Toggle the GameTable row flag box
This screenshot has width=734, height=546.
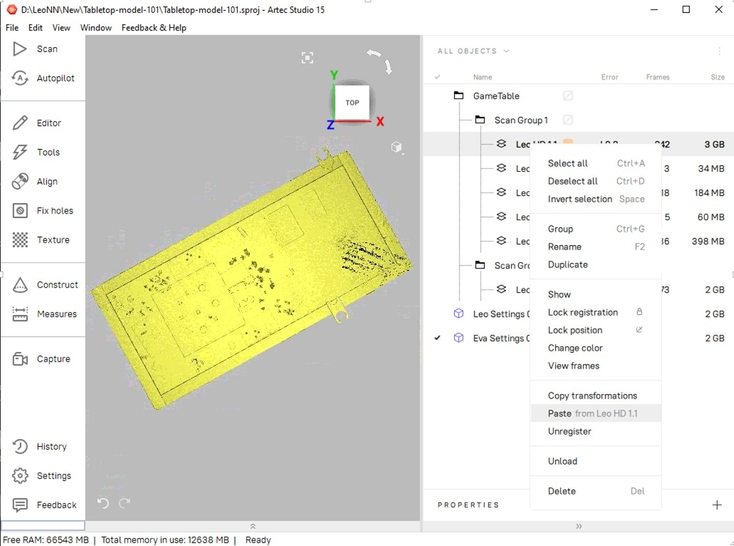click(568, 96)
